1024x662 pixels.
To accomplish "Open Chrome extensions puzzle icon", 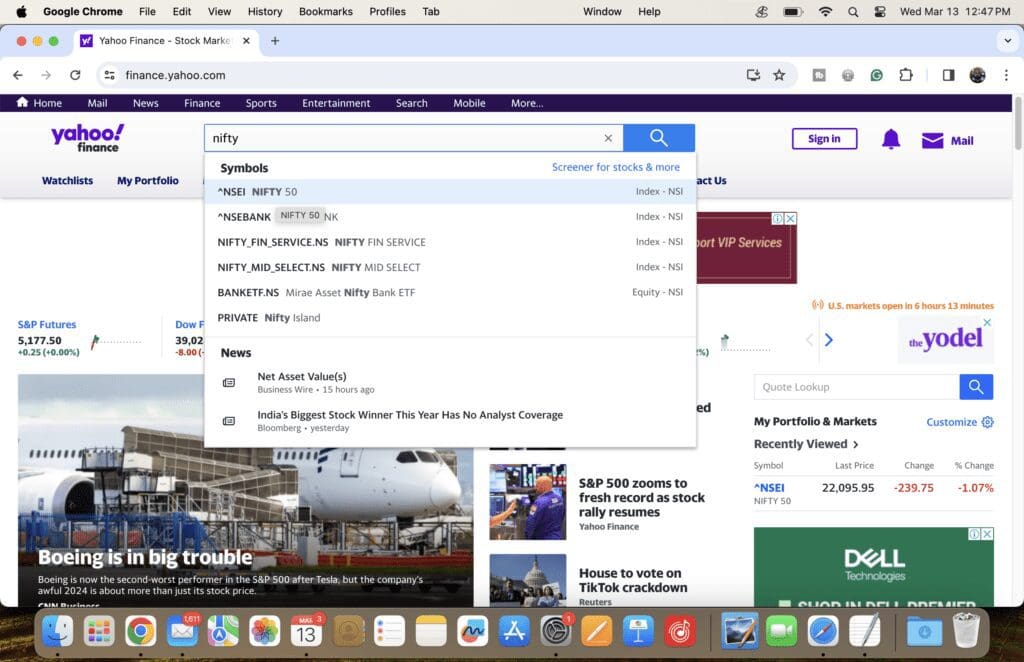I will [906, 75].
